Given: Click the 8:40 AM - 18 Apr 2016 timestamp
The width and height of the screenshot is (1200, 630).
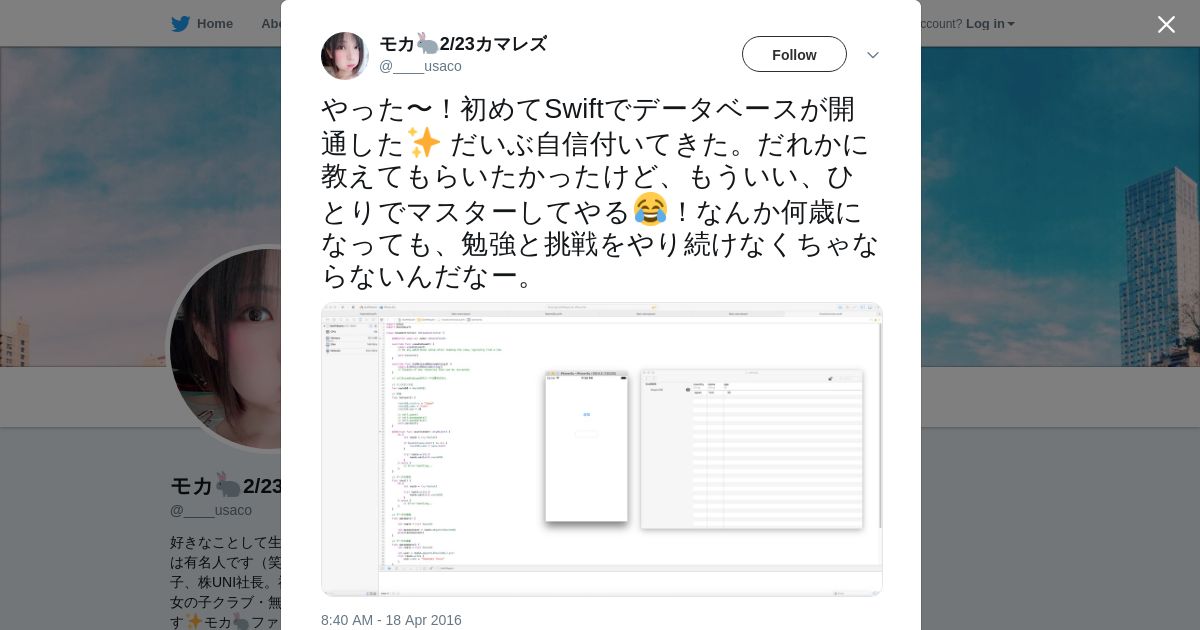Looking at the screenshot, I should (x=391, y=620).
